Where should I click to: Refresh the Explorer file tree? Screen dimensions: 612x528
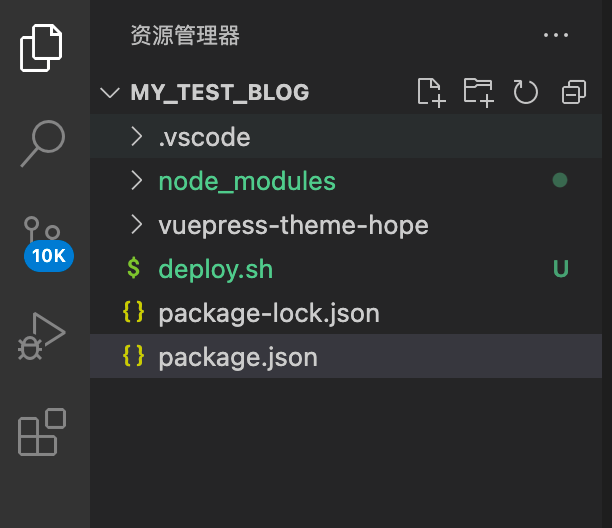(x=525, y=92)
